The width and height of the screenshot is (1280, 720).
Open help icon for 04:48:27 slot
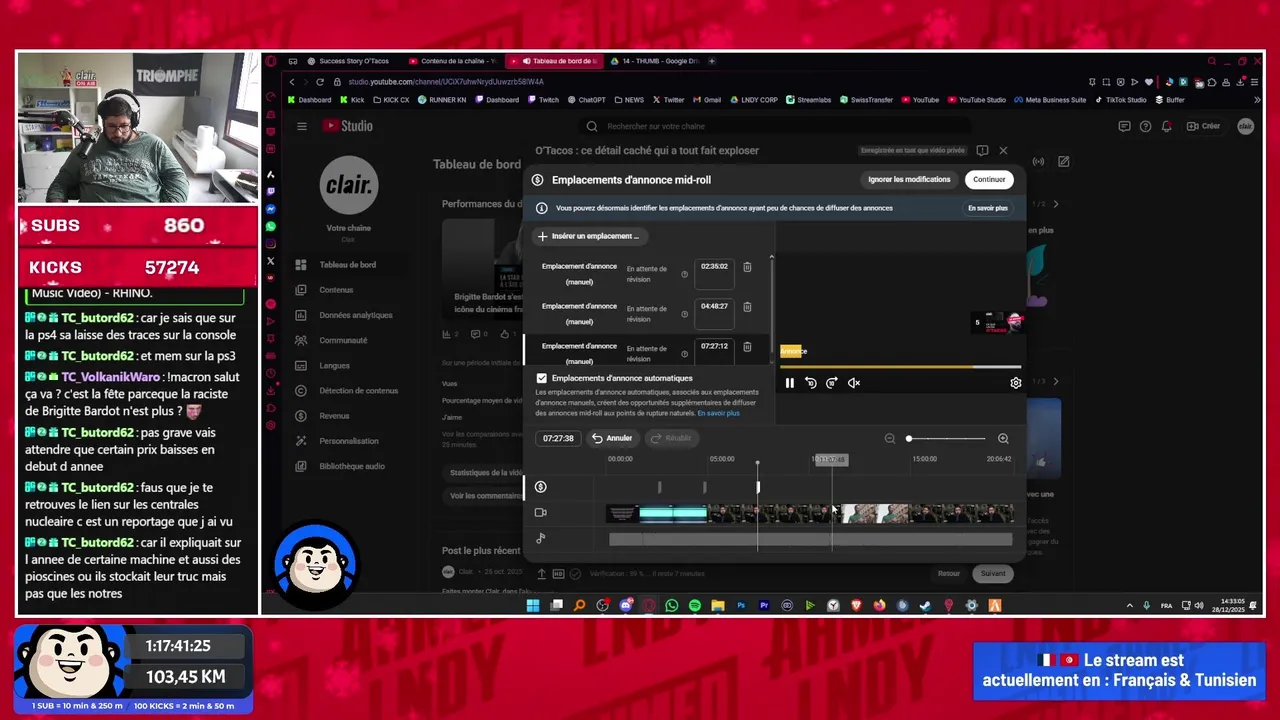coord(685,314)
